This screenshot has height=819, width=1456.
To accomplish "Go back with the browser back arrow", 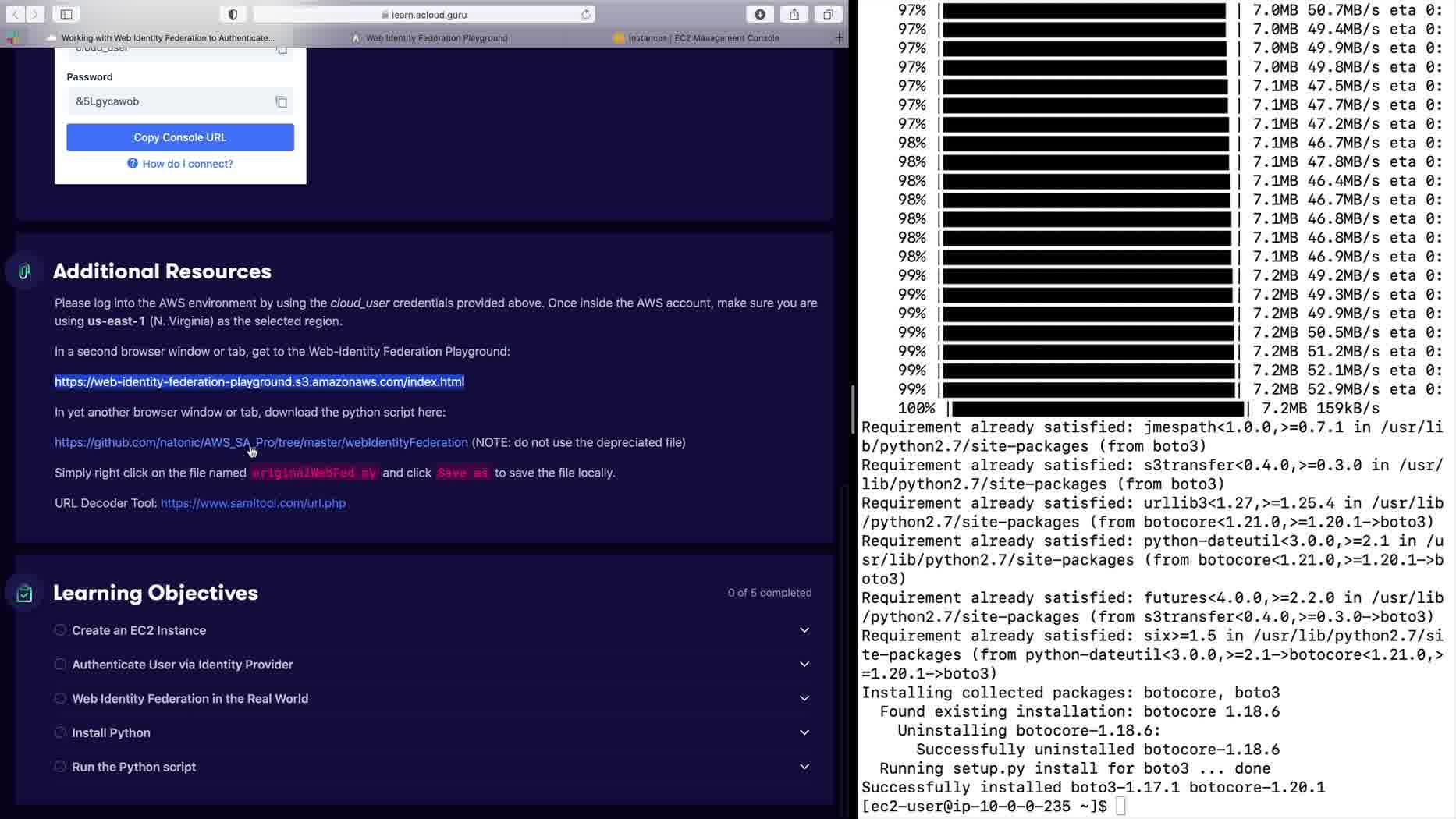I will click(x=15, y=14).
